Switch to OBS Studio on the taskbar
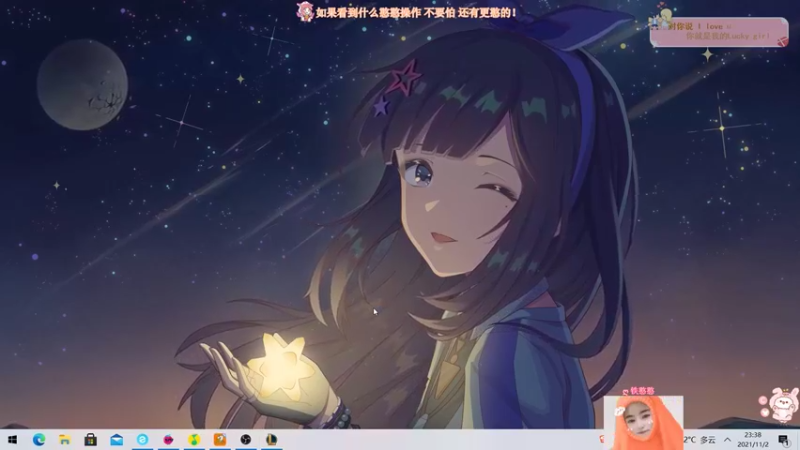Viewport: 800px width, 450px height. pos(245,439)
